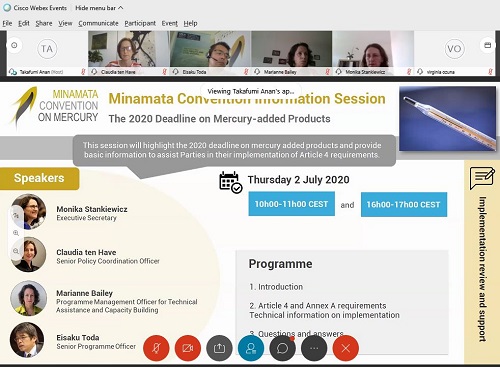
Task: Click the headset icon left of Claudia ten Have name
Action: click(94, 72)
